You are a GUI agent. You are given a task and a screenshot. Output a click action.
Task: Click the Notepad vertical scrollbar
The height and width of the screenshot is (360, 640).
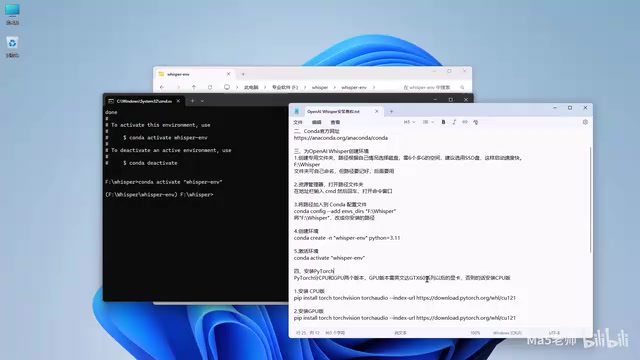(x=590, y=200)
